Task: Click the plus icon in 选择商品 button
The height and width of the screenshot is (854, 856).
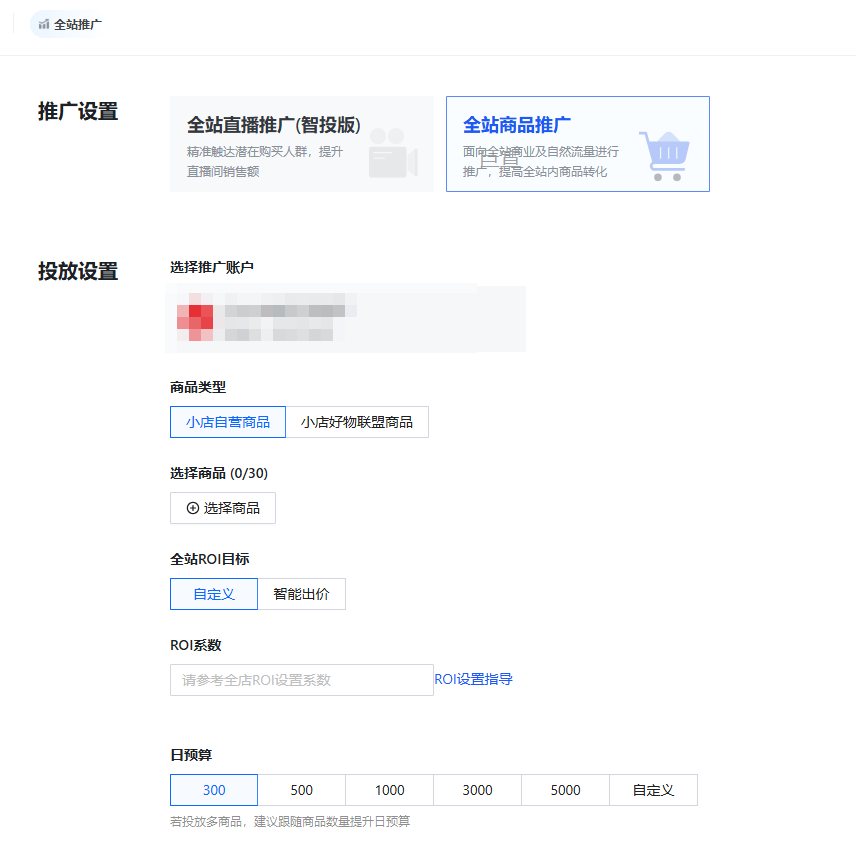Action: click(x=193, y=508)
